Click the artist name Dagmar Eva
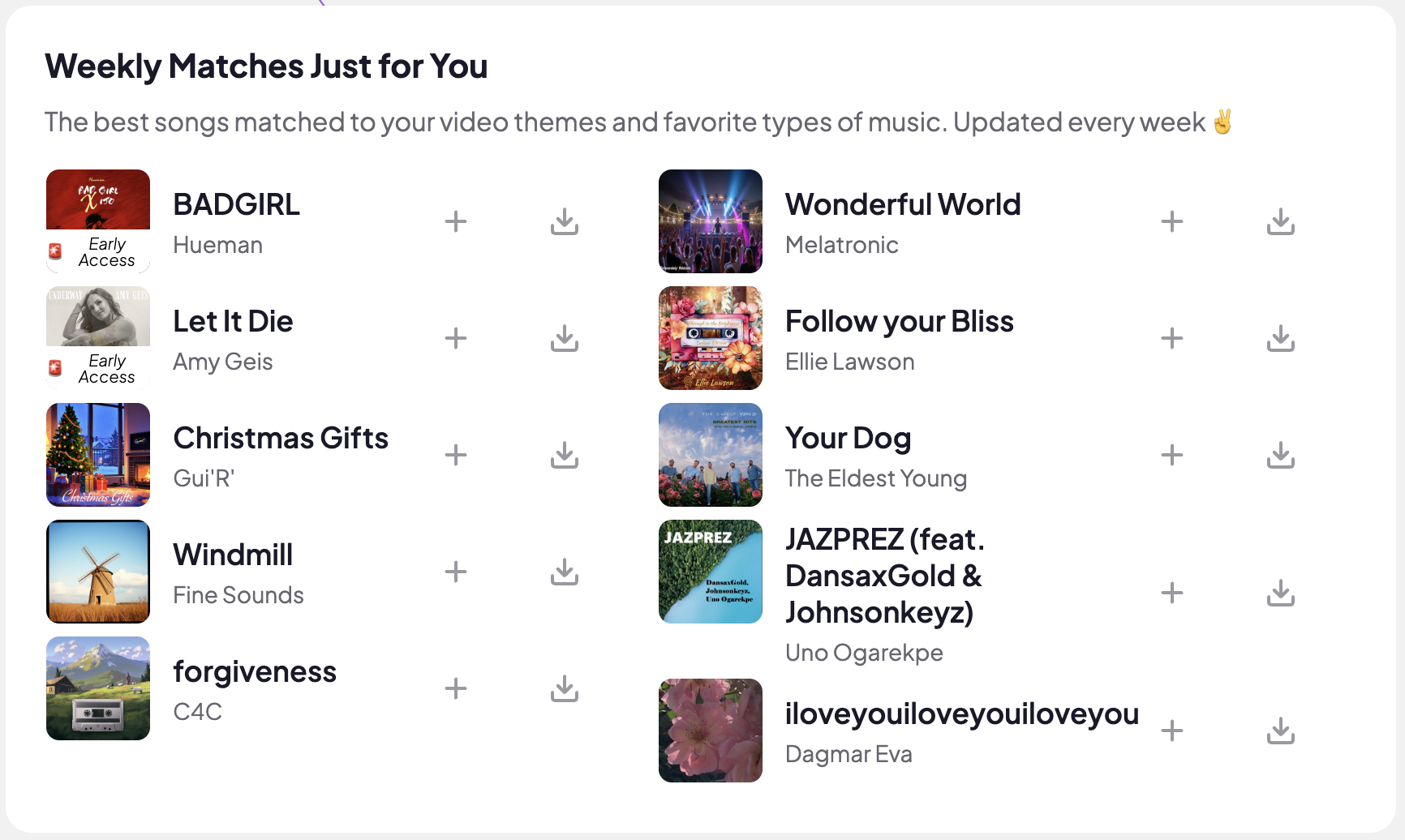The image size is (1405, 840). (x=849, y=754)
